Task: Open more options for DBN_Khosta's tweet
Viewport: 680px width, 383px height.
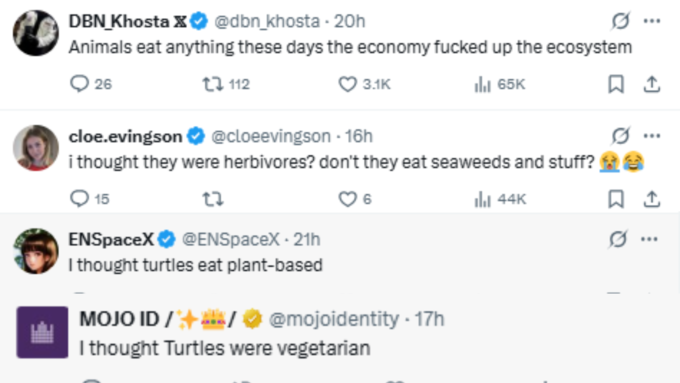Action: click(652, 21)
